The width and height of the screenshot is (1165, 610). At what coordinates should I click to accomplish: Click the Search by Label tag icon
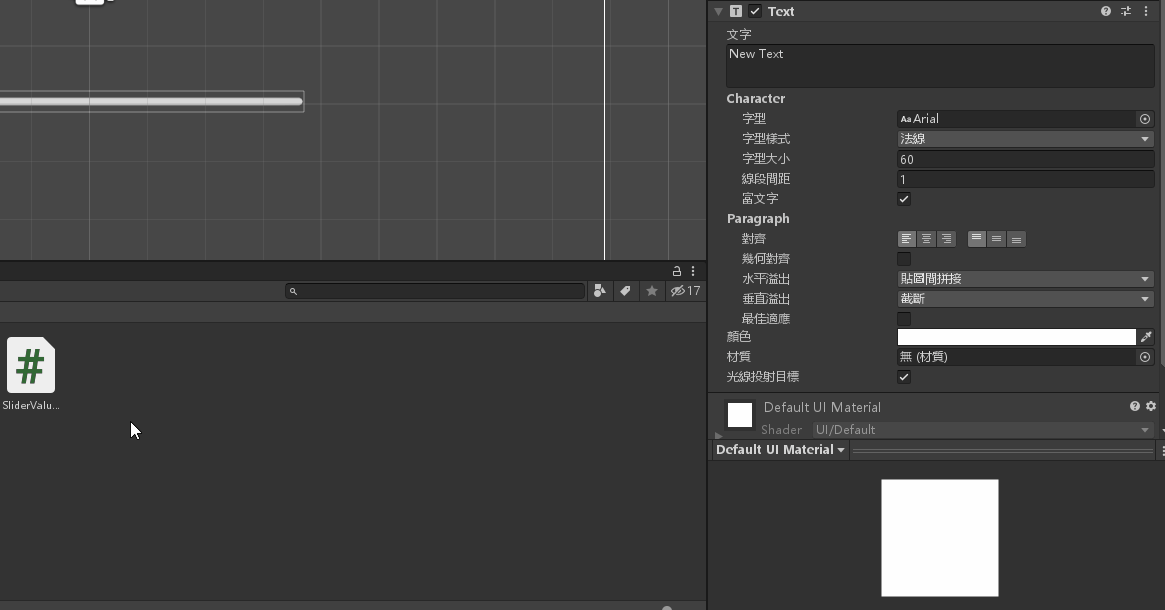625,291
